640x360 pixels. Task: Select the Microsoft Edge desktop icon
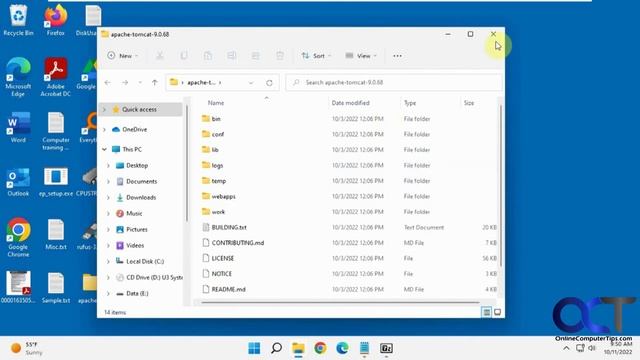(x=18, y=77)
